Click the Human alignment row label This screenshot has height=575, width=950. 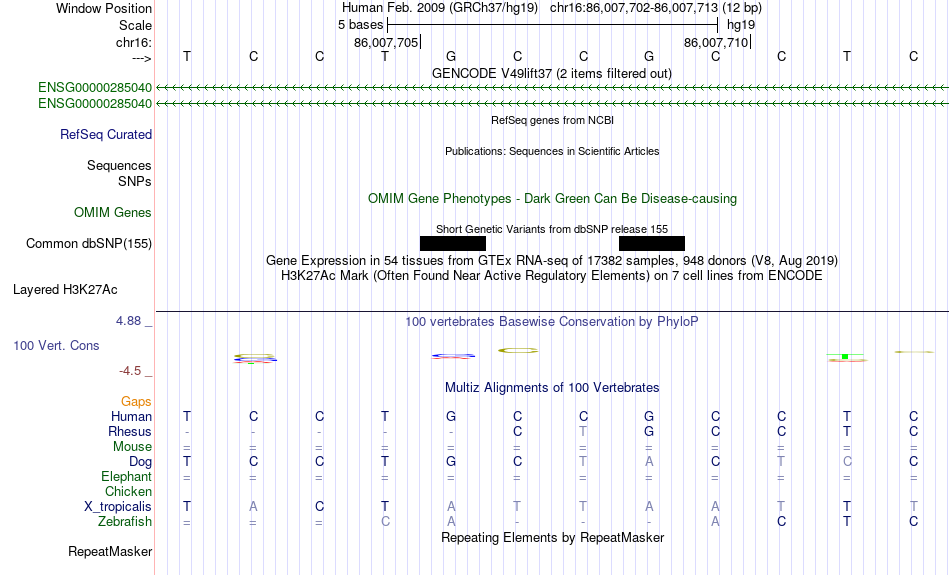click(131, 417)
